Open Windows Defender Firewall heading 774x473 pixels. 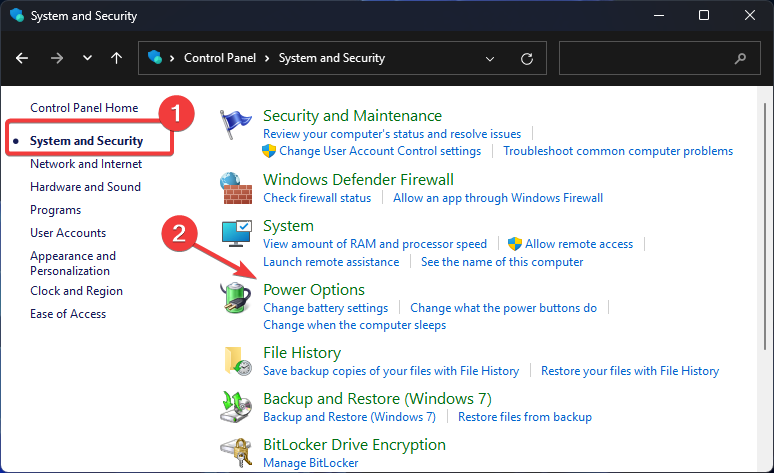pos(358,180)
